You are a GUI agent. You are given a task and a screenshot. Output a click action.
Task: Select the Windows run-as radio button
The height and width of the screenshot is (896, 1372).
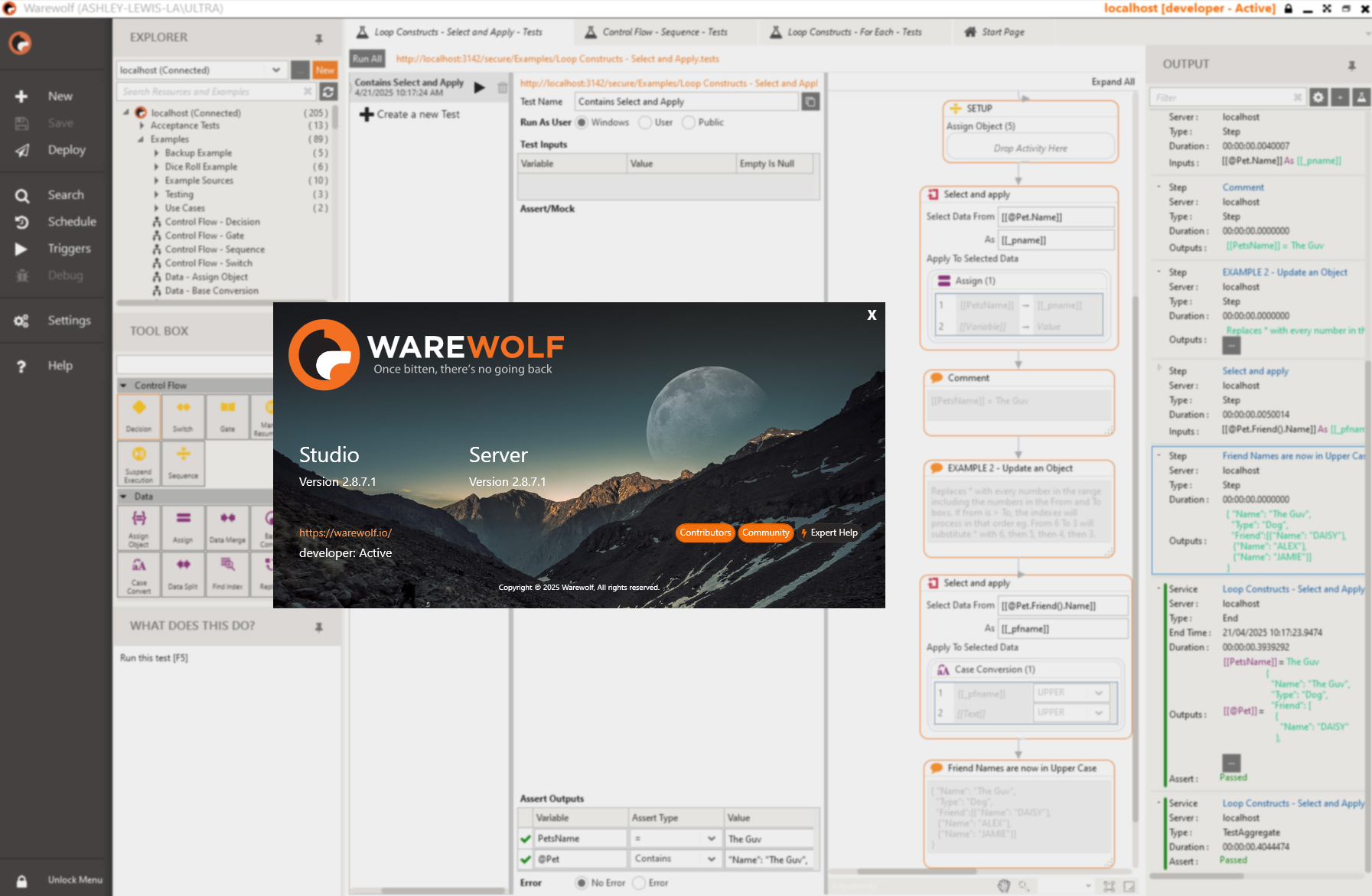582,122
